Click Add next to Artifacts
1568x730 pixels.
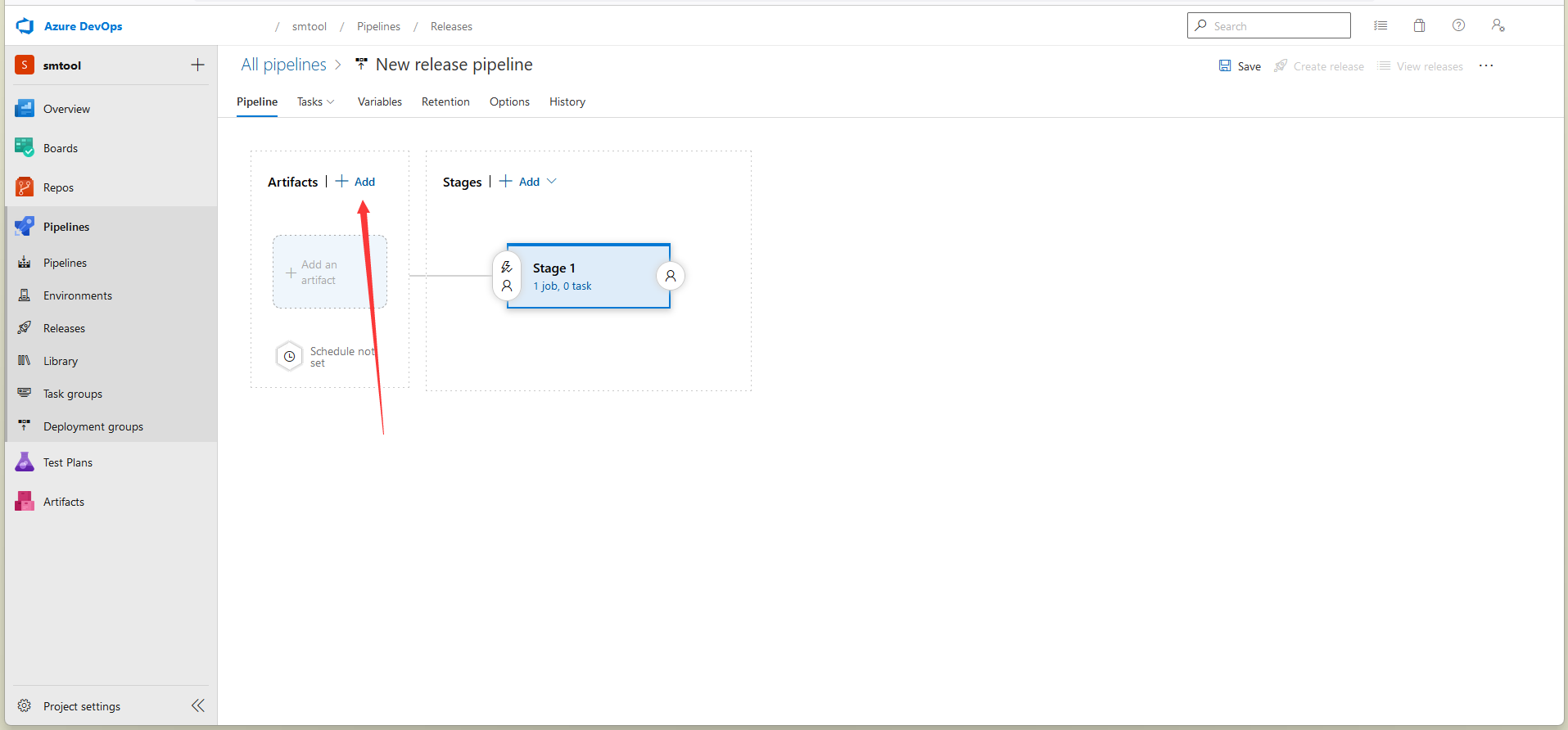click(356, 182)
